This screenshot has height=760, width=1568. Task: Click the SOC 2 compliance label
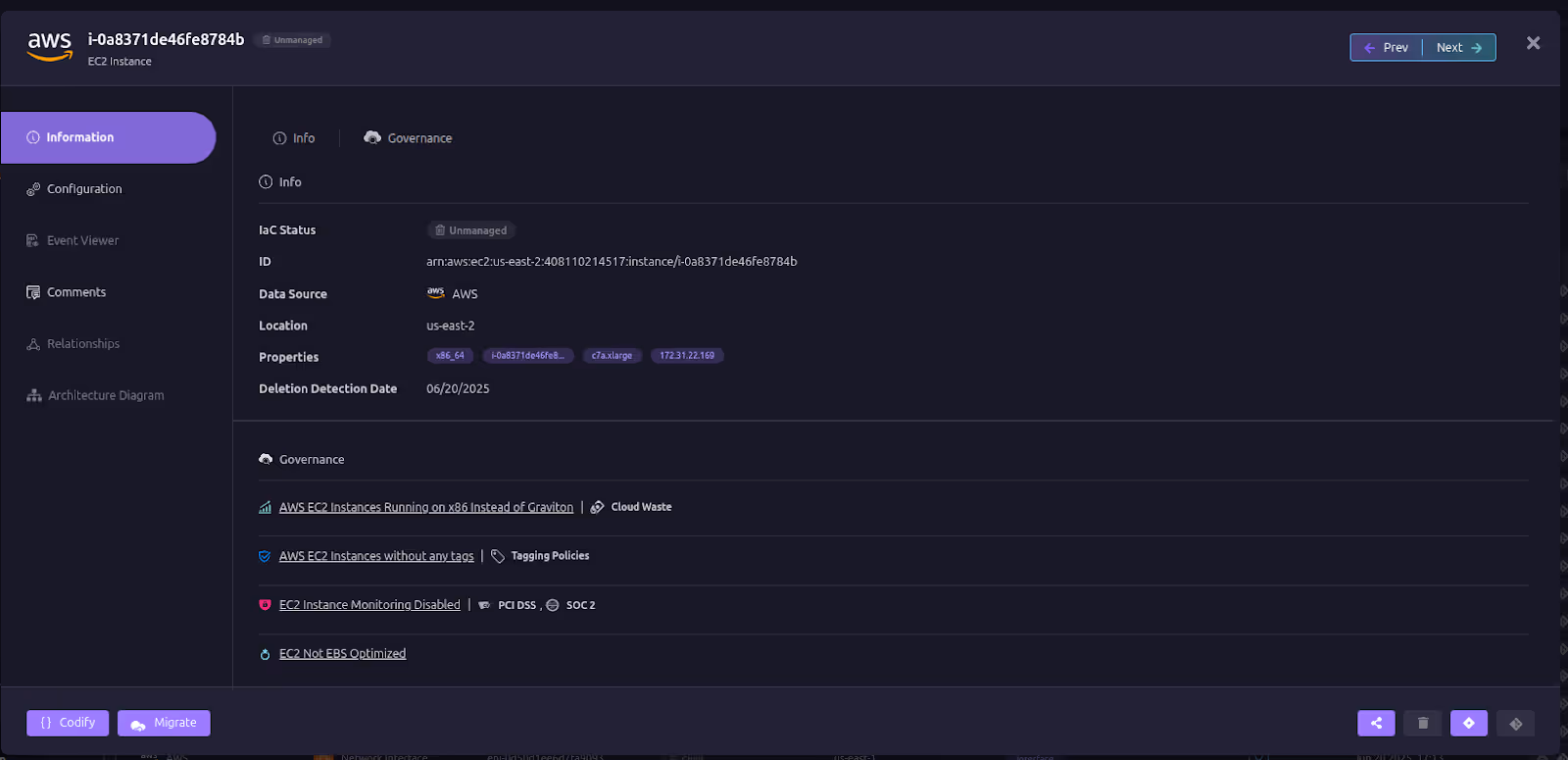click(580, 605)
